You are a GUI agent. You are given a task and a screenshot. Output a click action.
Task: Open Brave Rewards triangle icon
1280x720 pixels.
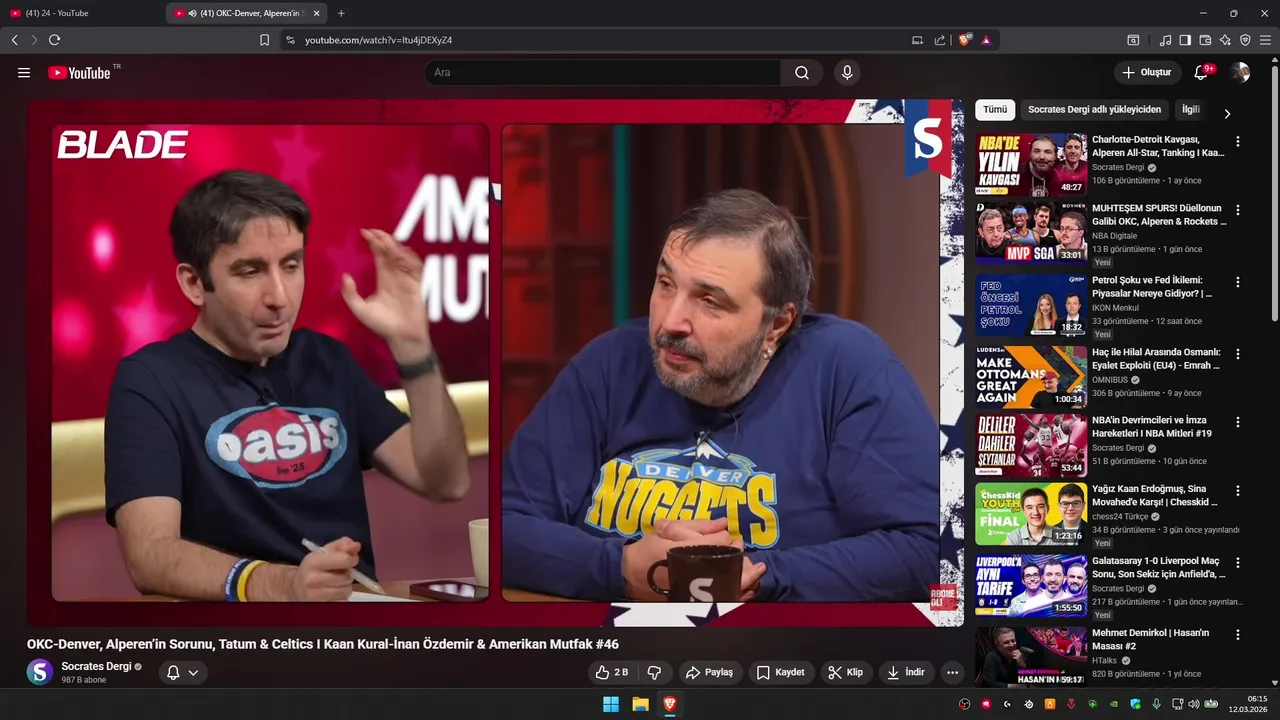coord(986,40)
